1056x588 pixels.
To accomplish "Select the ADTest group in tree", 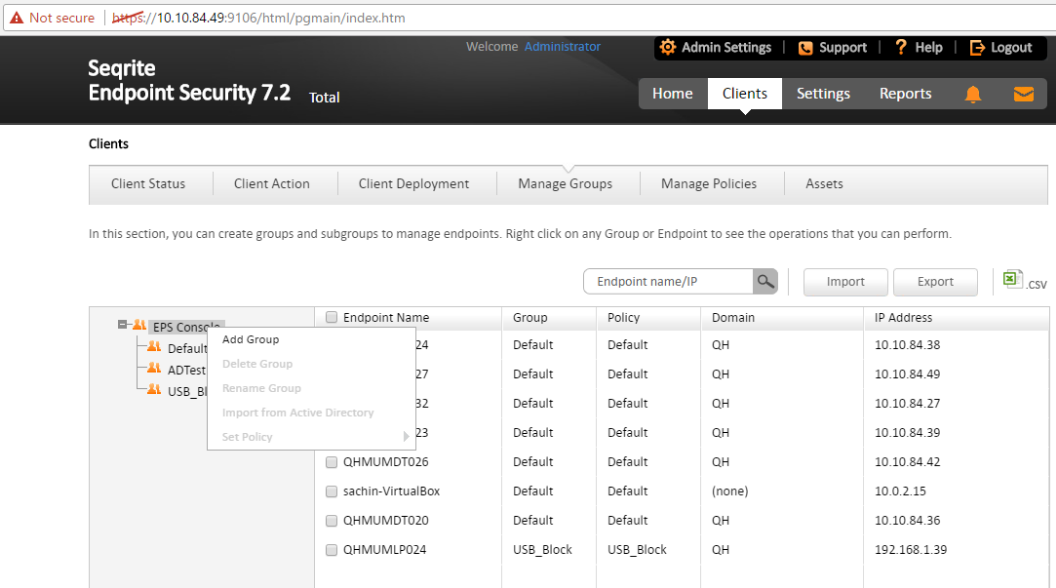I will click(x=187, y=370).
